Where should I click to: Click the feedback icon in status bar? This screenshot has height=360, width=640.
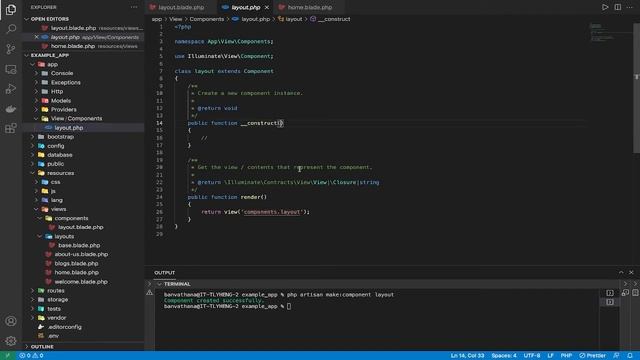click(x=616, y=356)
